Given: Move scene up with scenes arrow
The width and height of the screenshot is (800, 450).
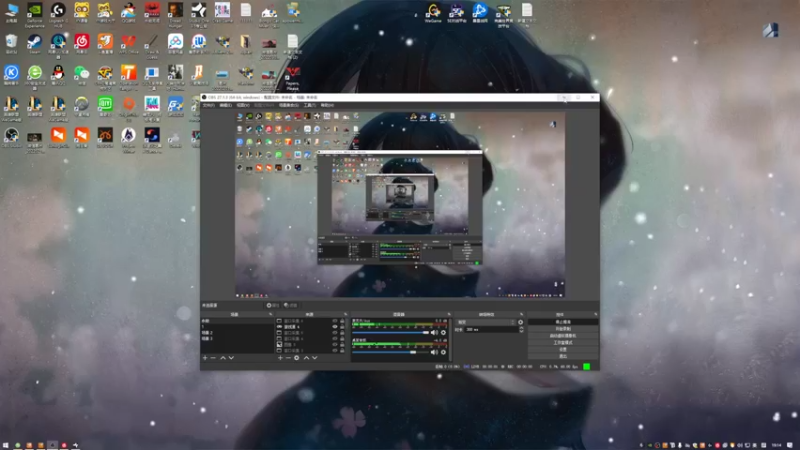Looking at the screenshot, I should (x=223, y=358).
